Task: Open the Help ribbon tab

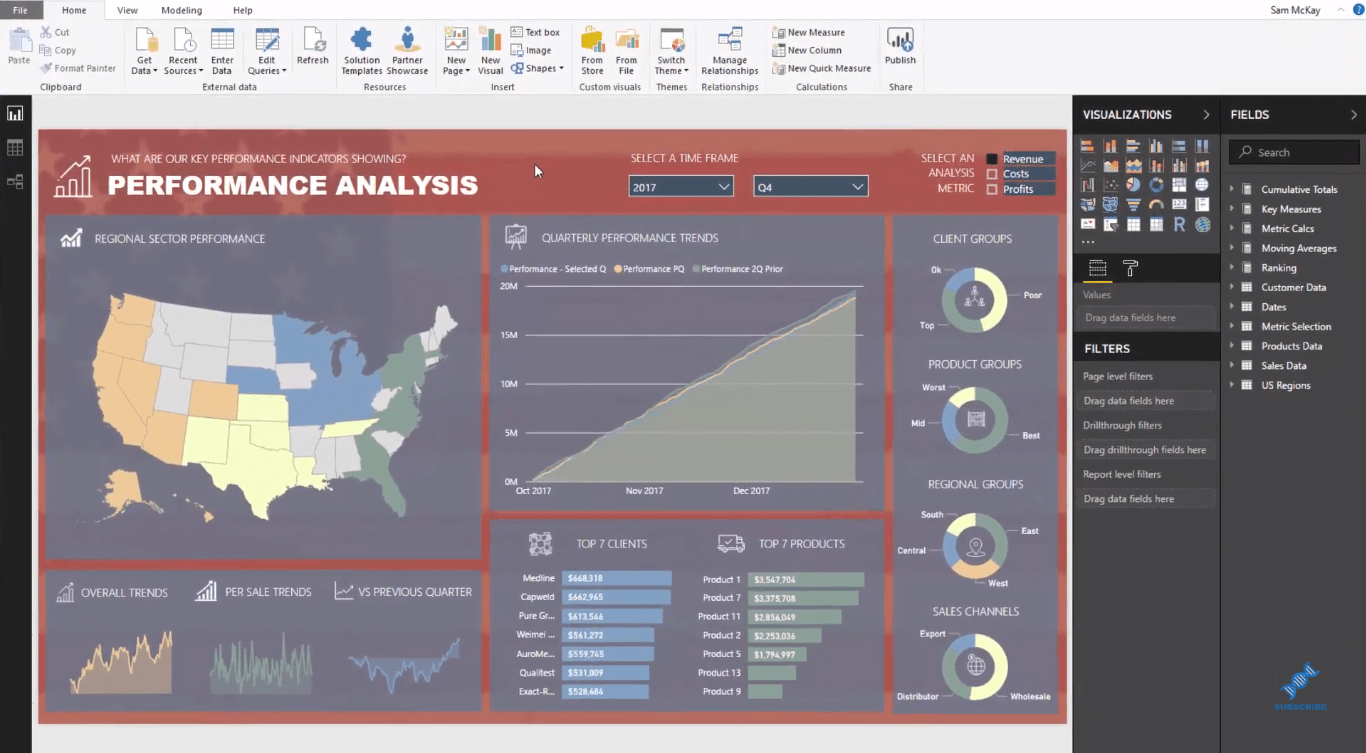Action: click(x=242, y=10)
